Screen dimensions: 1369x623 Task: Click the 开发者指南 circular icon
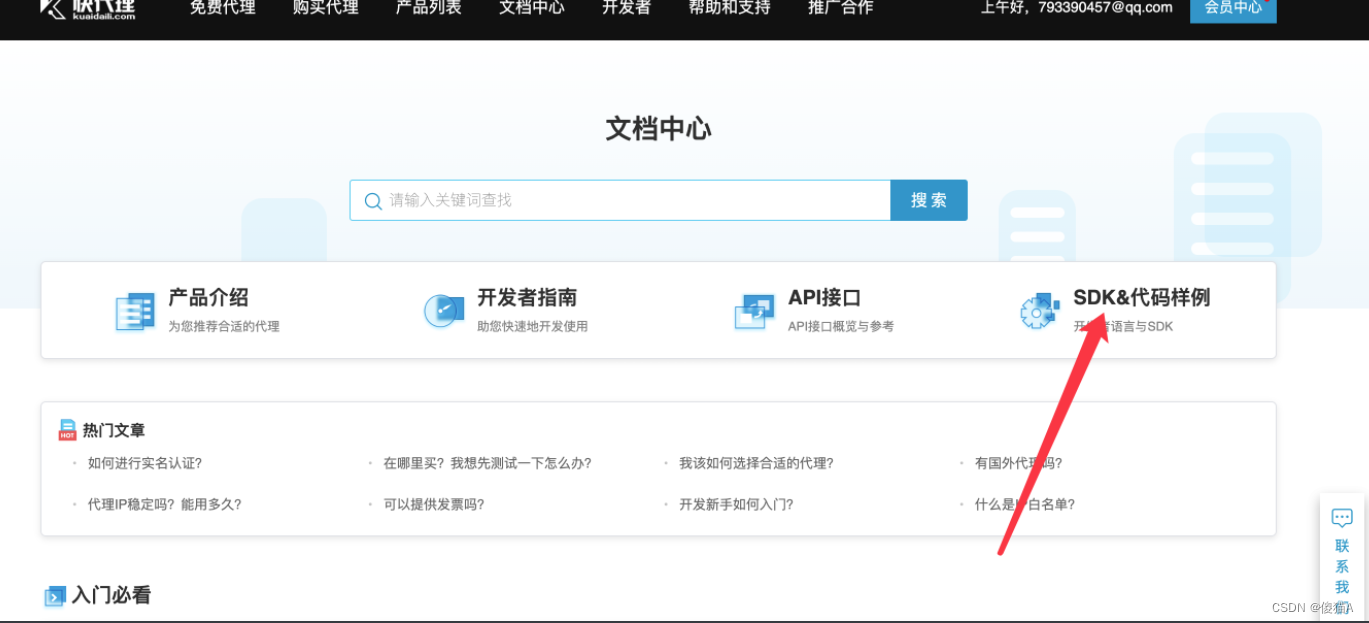click(x=444, y=311)
